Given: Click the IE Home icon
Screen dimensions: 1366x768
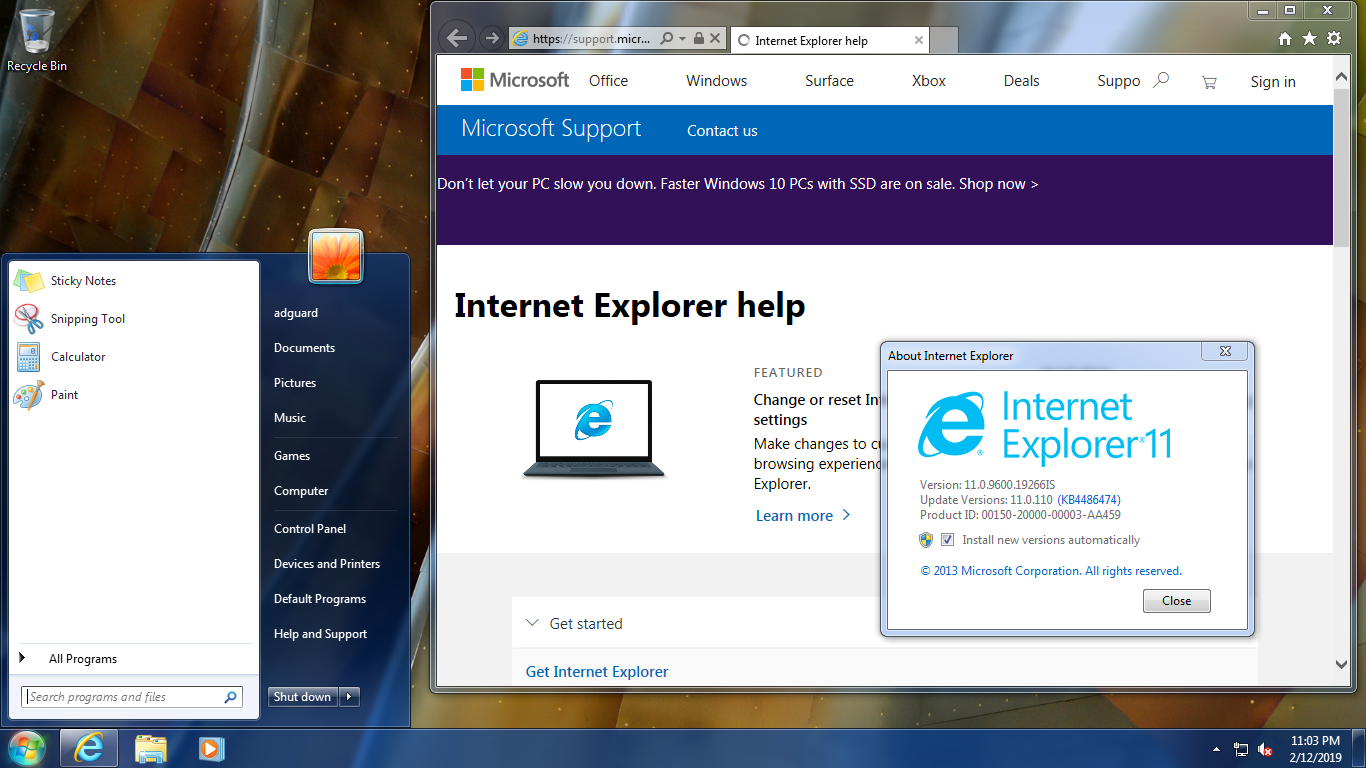Looking at the screenshot, I should [1286, 39].
